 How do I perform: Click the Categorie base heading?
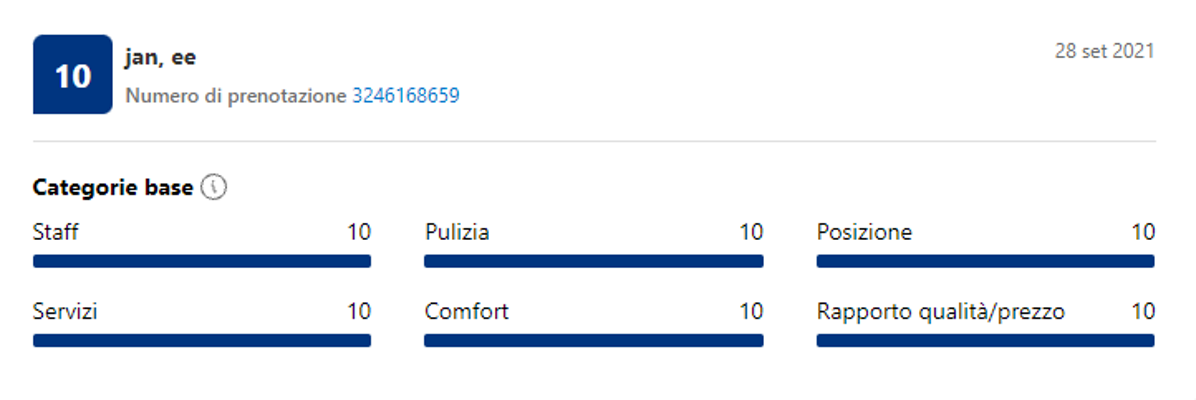pos(113,187)
